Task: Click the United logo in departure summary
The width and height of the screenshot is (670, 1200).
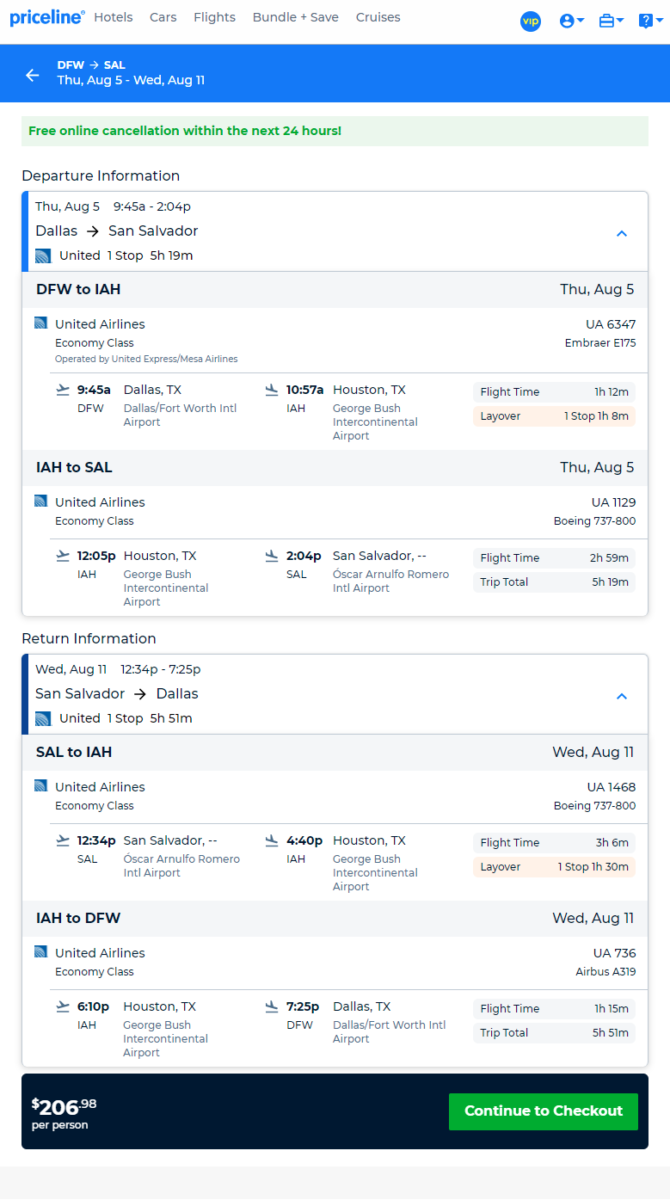Action: [43, 256]
